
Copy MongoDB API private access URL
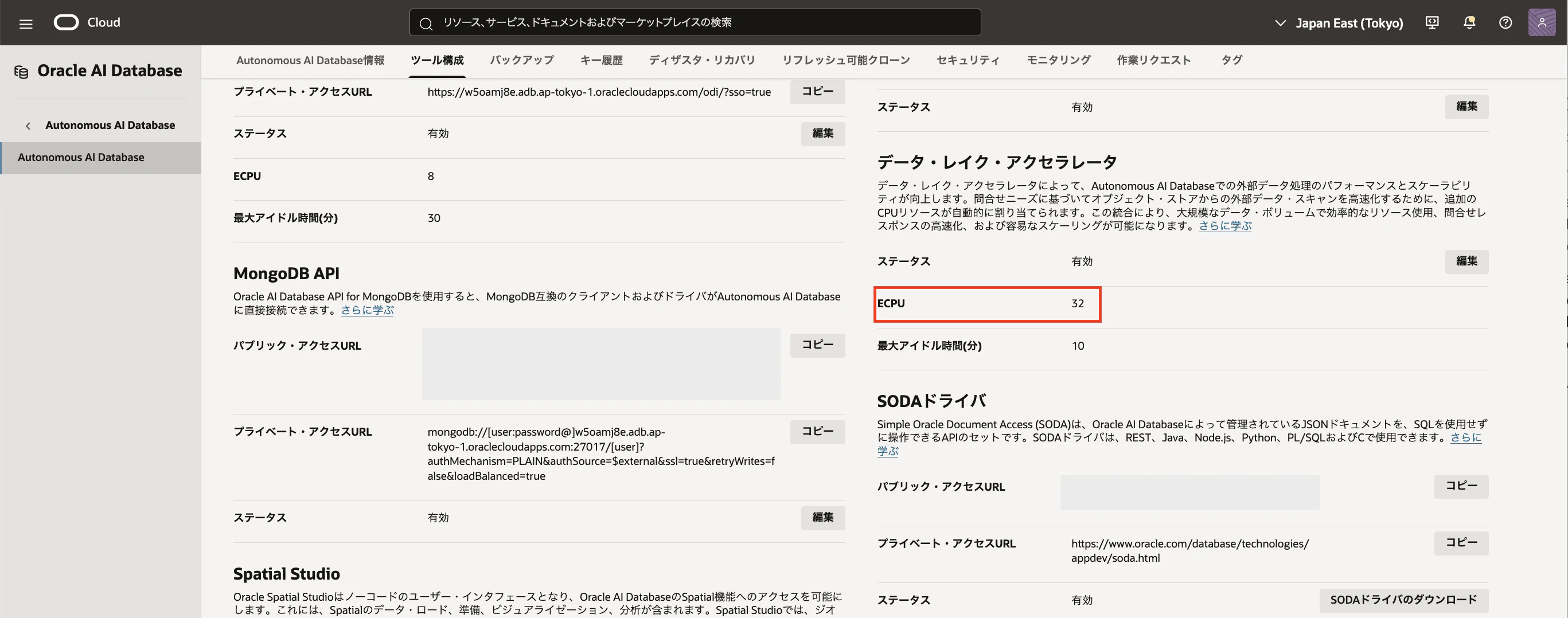tap(817, 431)
